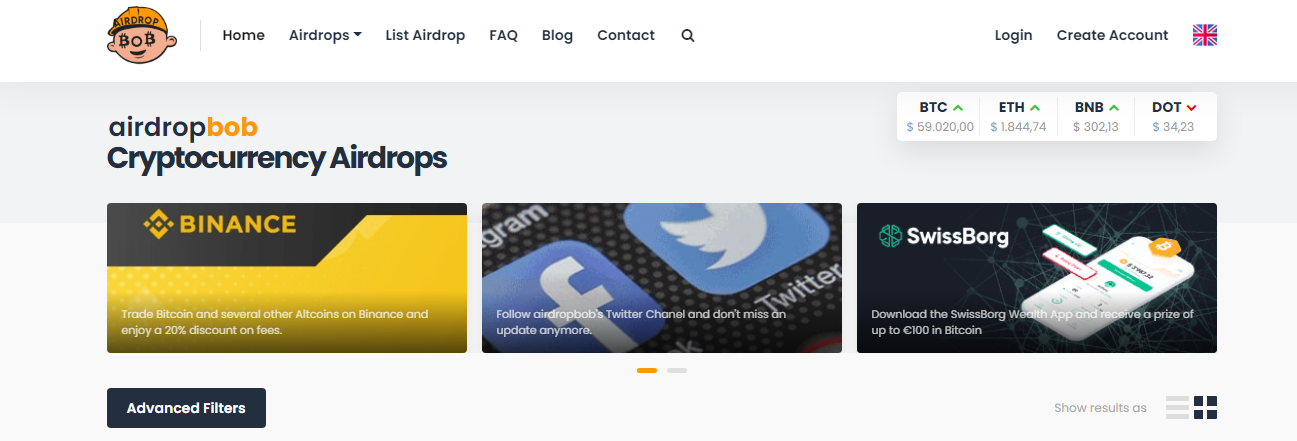This screenshot has width=1297, height=441.
Task: Click the BTC price ticker
Action: point(940,116)
